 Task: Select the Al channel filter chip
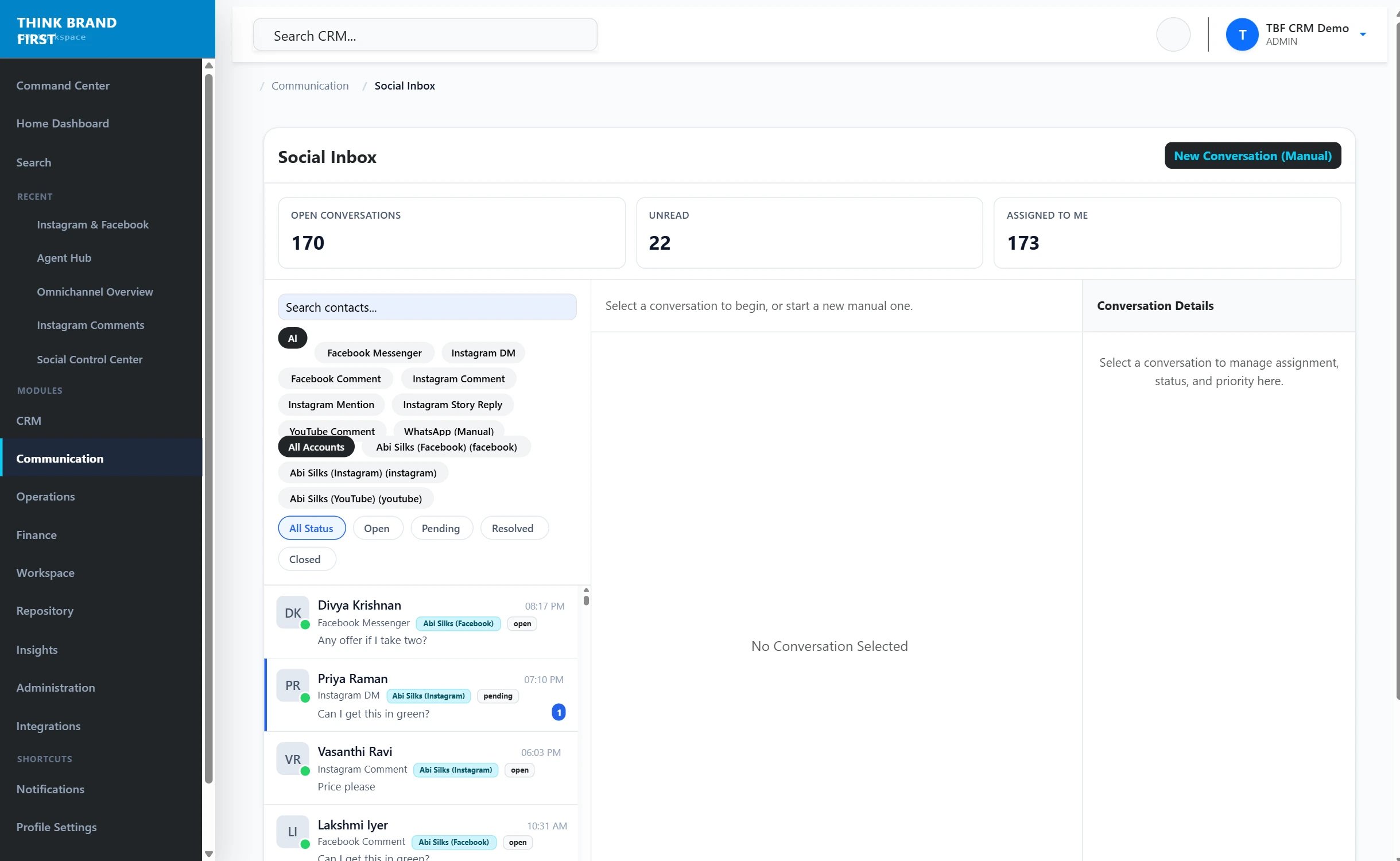[293, 339]
